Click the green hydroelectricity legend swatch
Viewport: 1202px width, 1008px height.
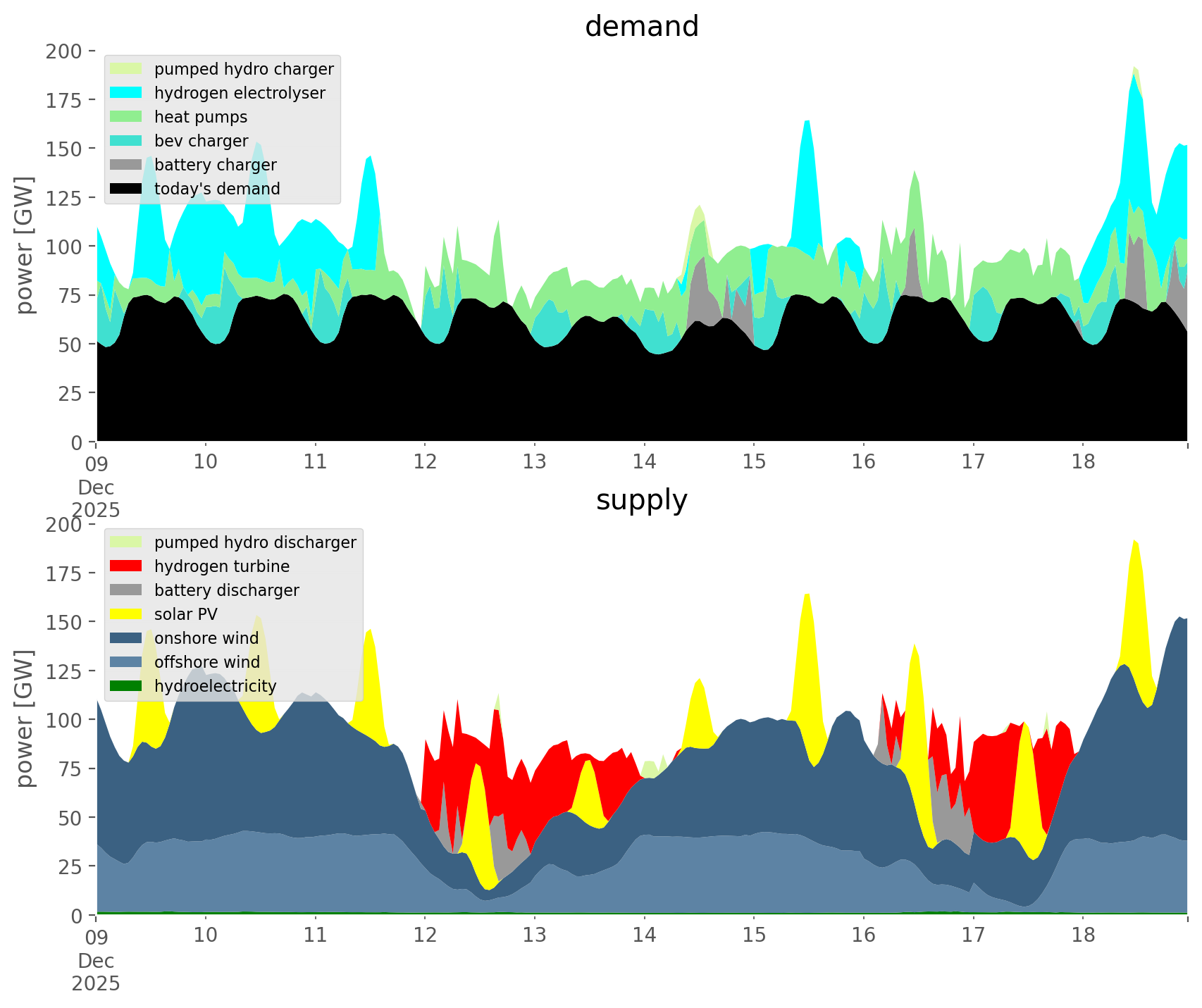tap(127, 686)
